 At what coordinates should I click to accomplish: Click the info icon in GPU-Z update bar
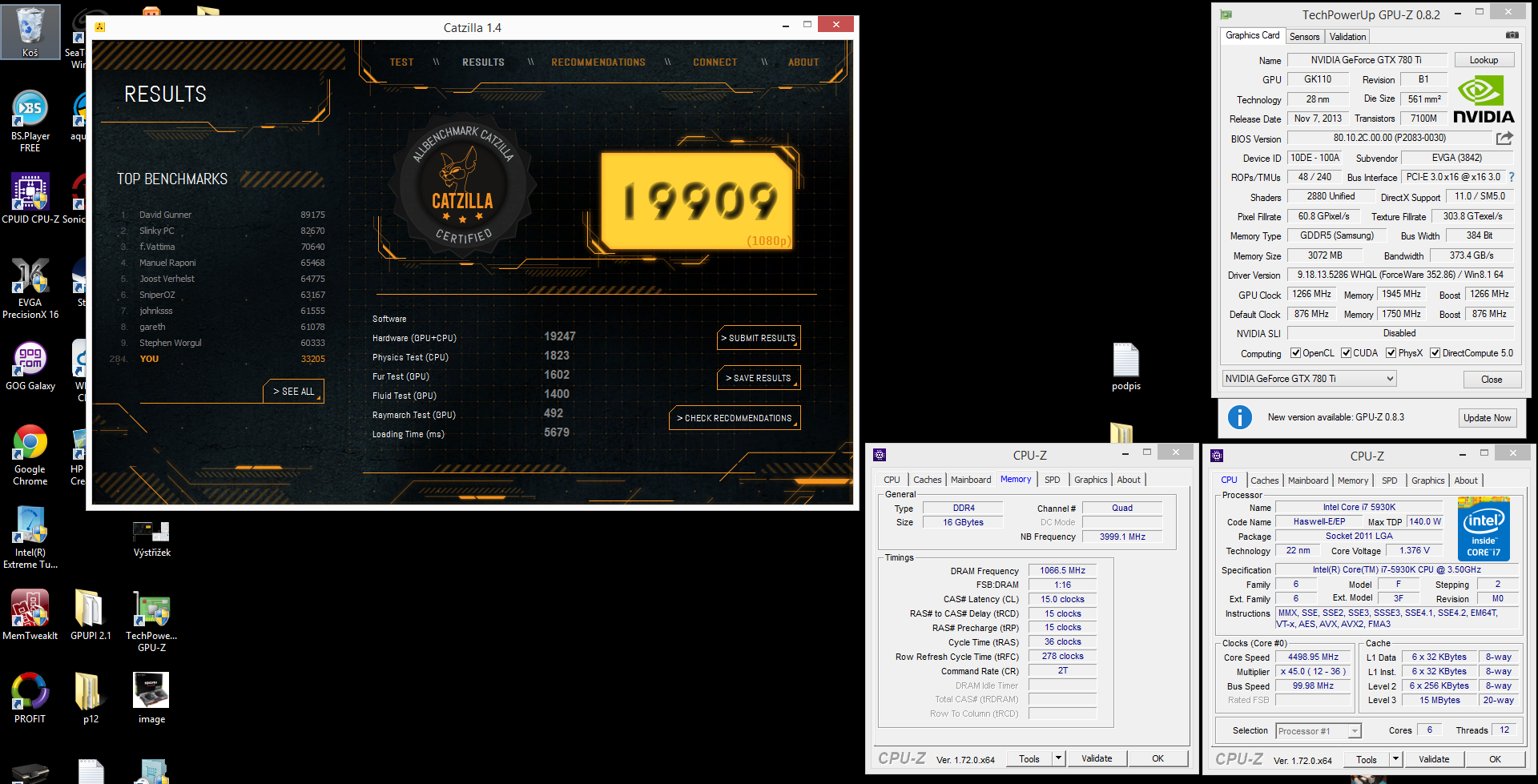1239,417
